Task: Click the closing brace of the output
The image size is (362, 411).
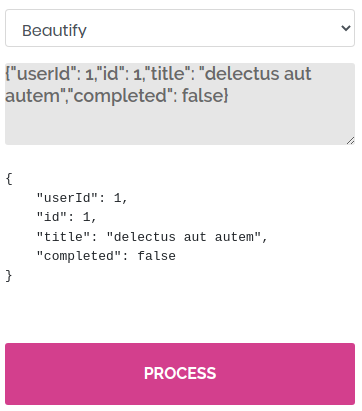Action: tap(9, 276)
